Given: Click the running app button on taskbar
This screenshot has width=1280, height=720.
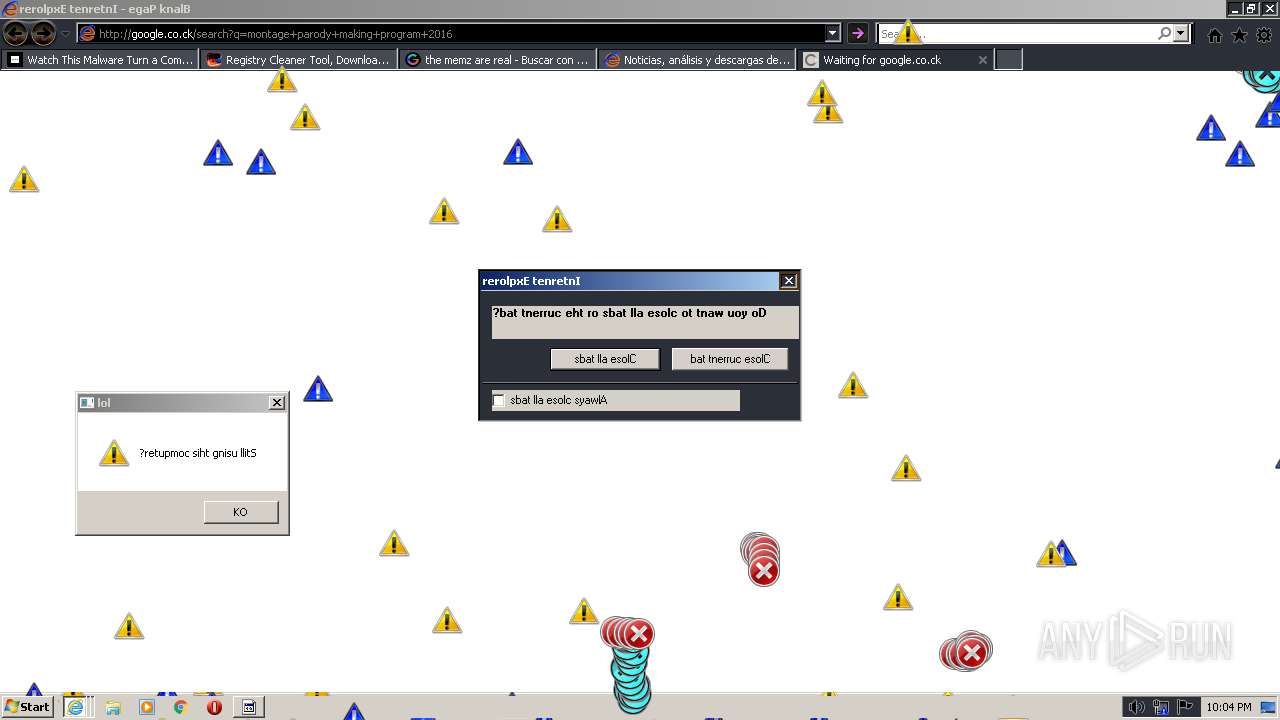Looking at the screenshot, I should (249, 707).
